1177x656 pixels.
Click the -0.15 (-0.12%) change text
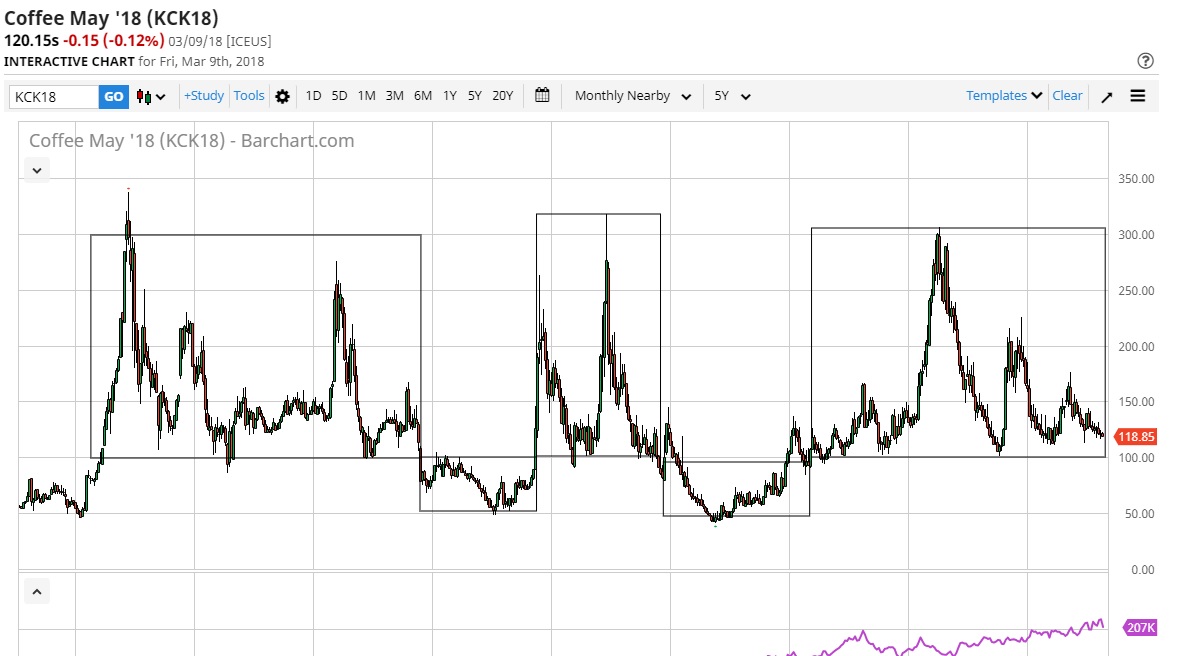(x=113, y=41)
